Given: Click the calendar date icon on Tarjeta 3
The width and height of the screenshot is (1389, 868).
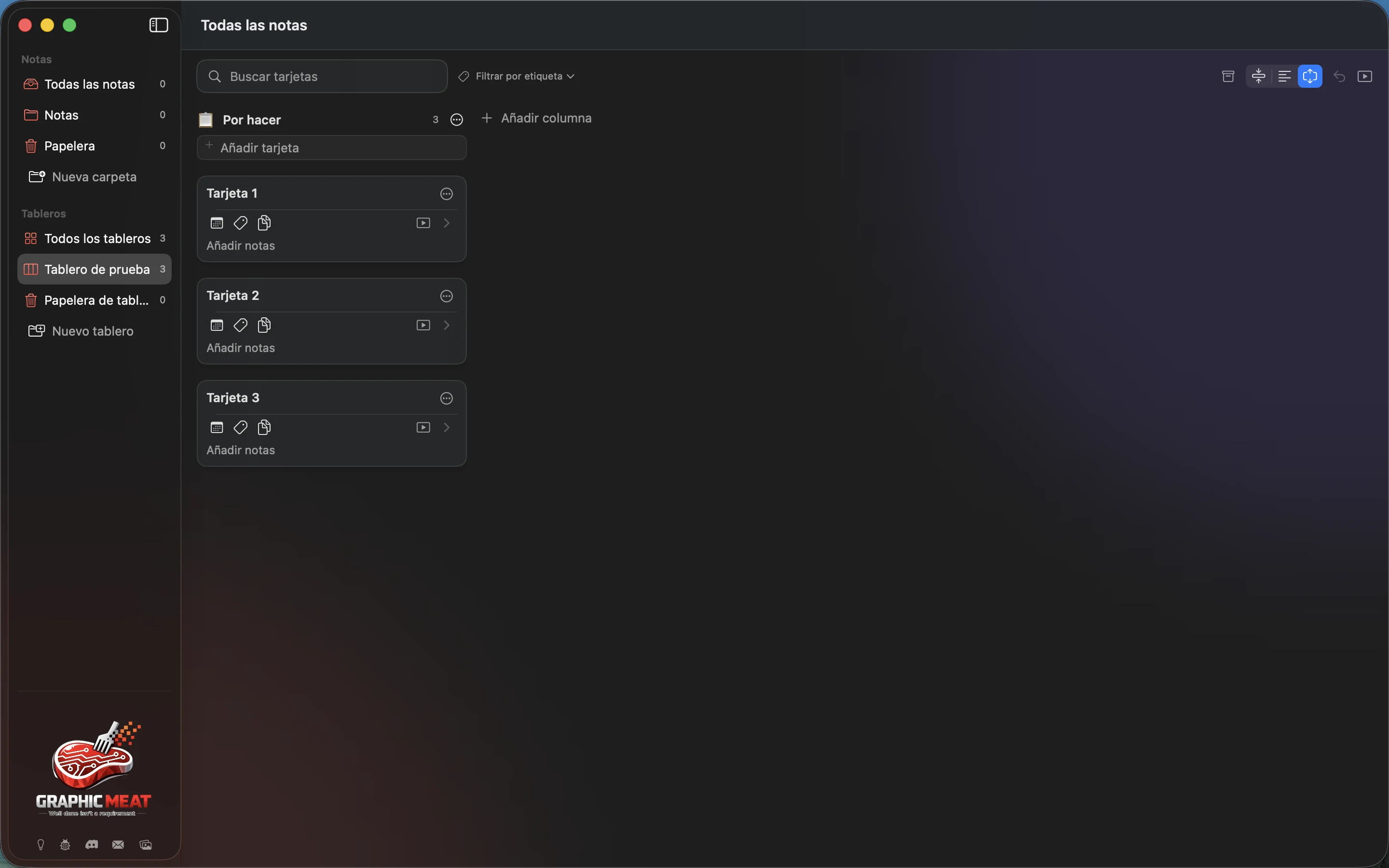Looking at the screenshot, I should click(217, 428).
